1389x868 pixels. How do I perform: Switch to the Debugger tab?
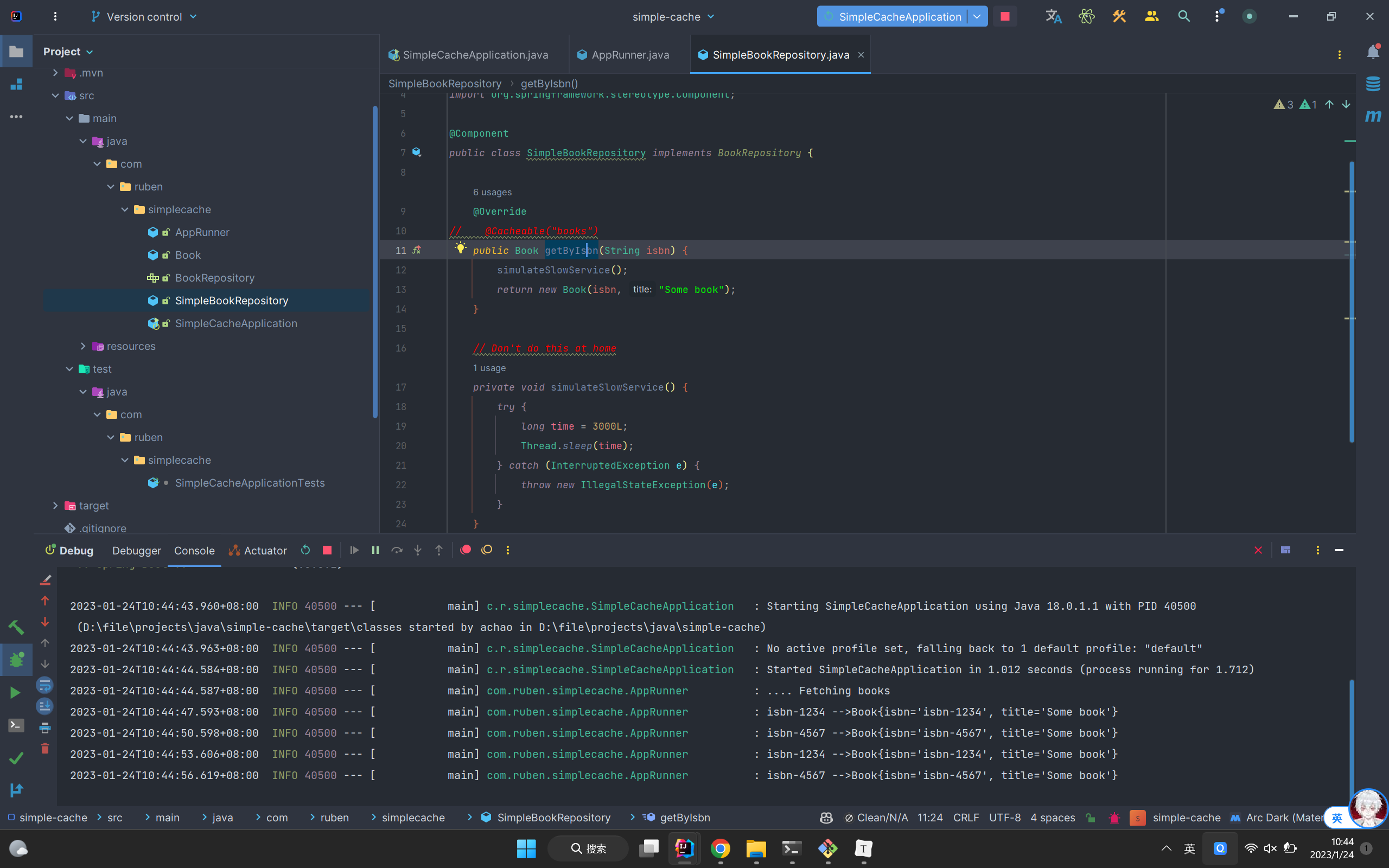tap(137, 551)
